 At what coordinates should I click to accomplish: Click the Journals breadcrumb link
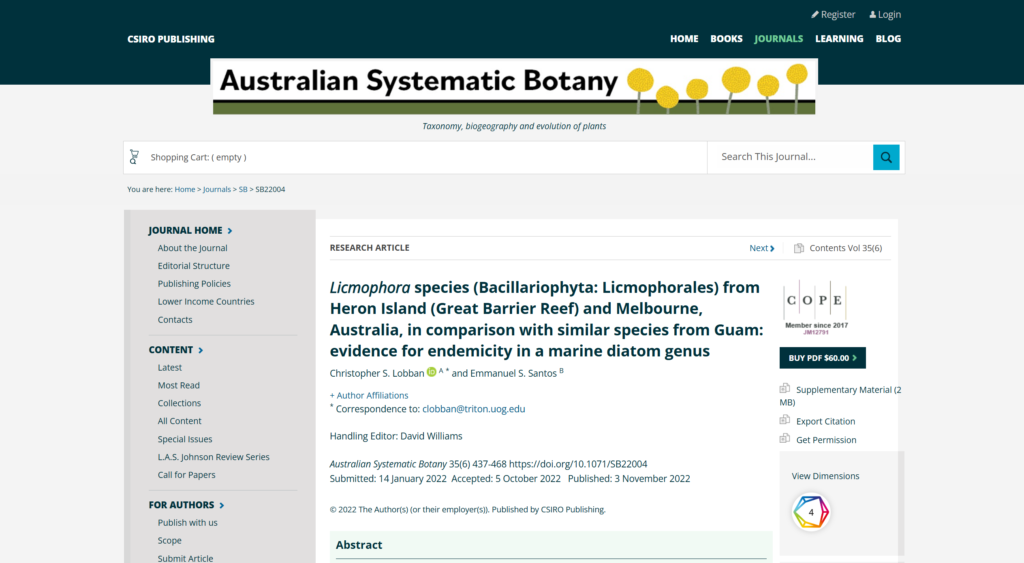(217, 189)
